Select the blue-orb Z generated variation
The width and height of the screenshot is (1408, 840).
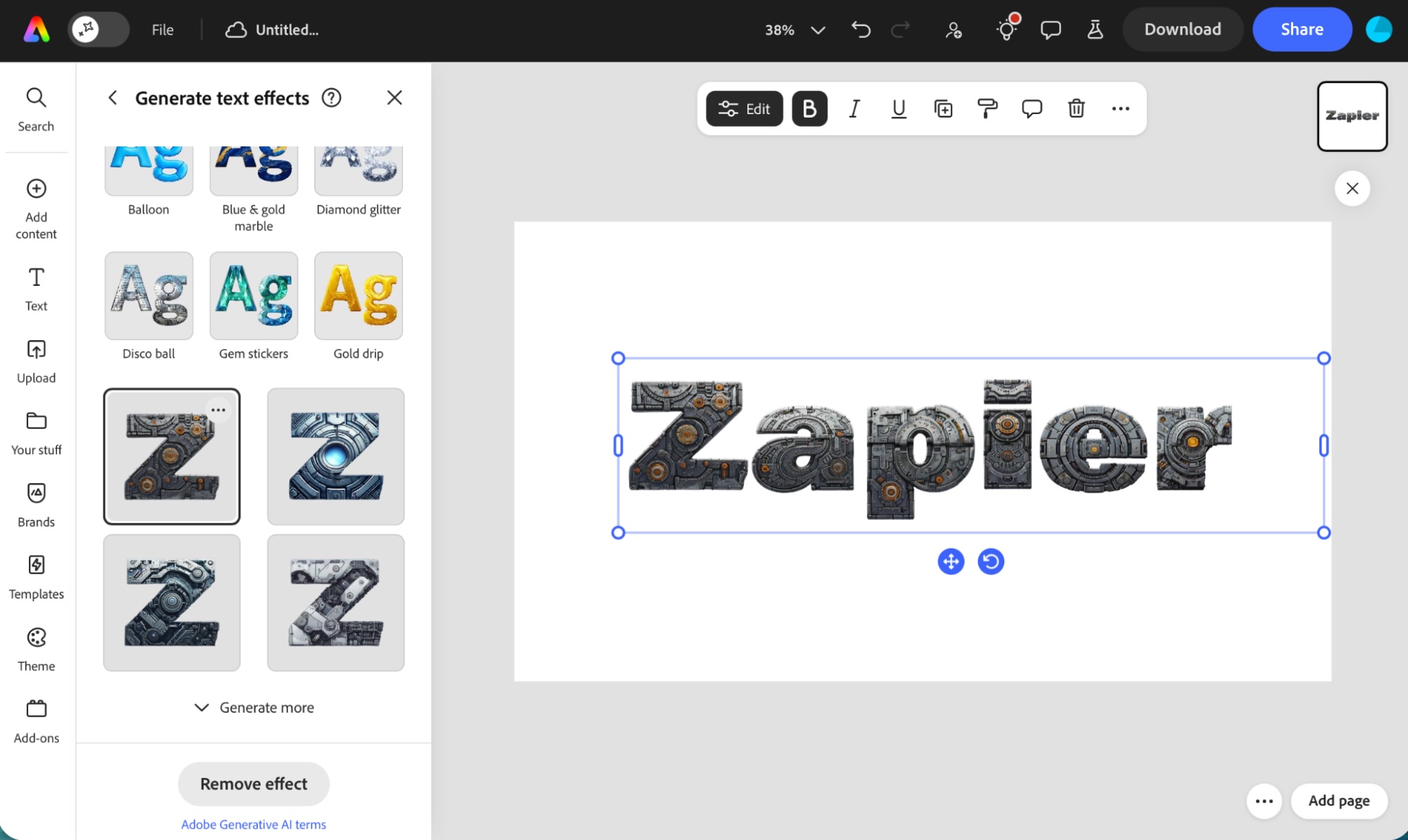[x=336, y=456]
